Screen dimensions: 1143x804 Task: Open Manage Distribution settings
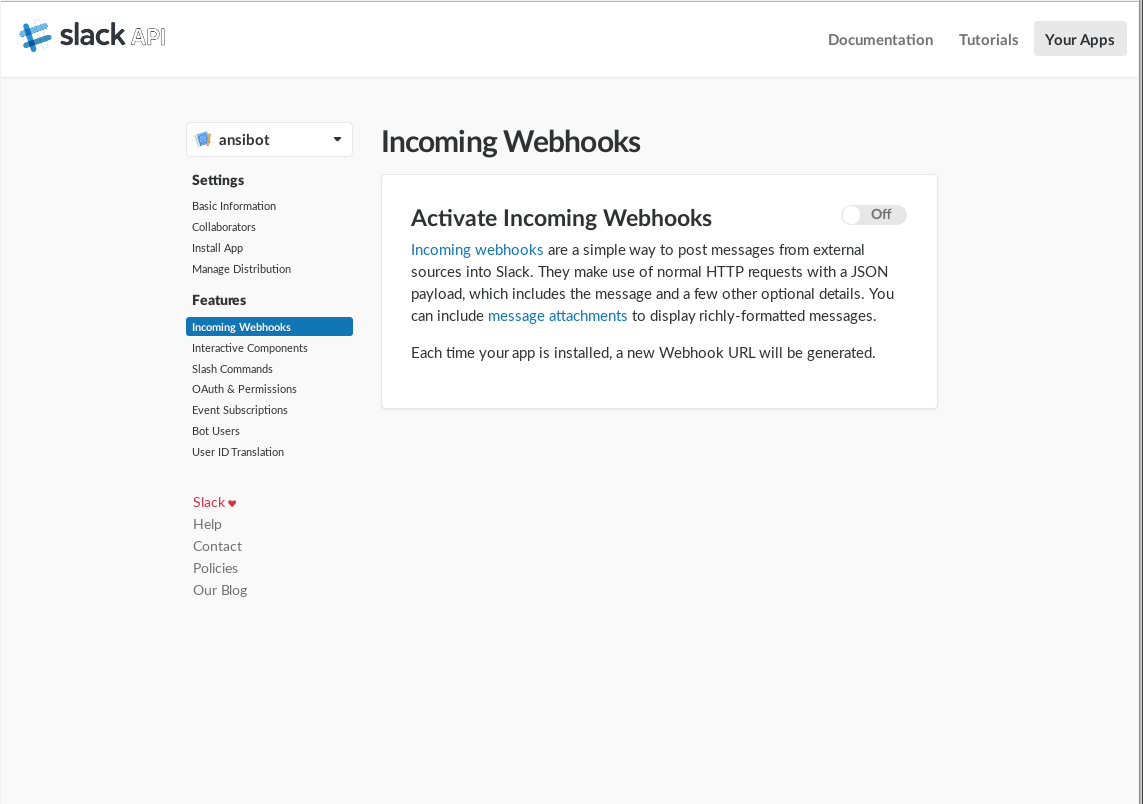241,269
